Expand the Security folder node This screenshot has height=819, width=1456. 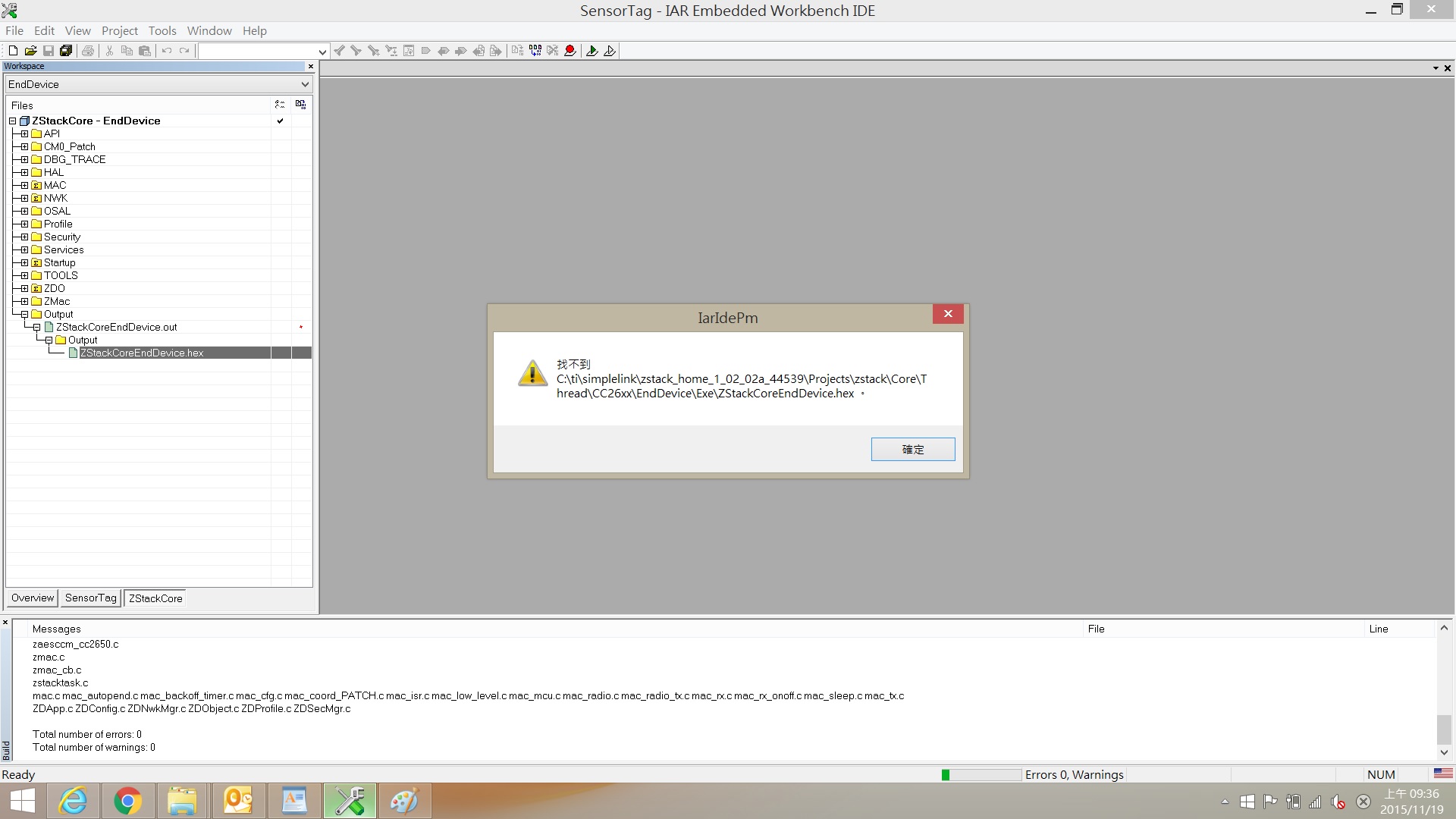(25, 237)
